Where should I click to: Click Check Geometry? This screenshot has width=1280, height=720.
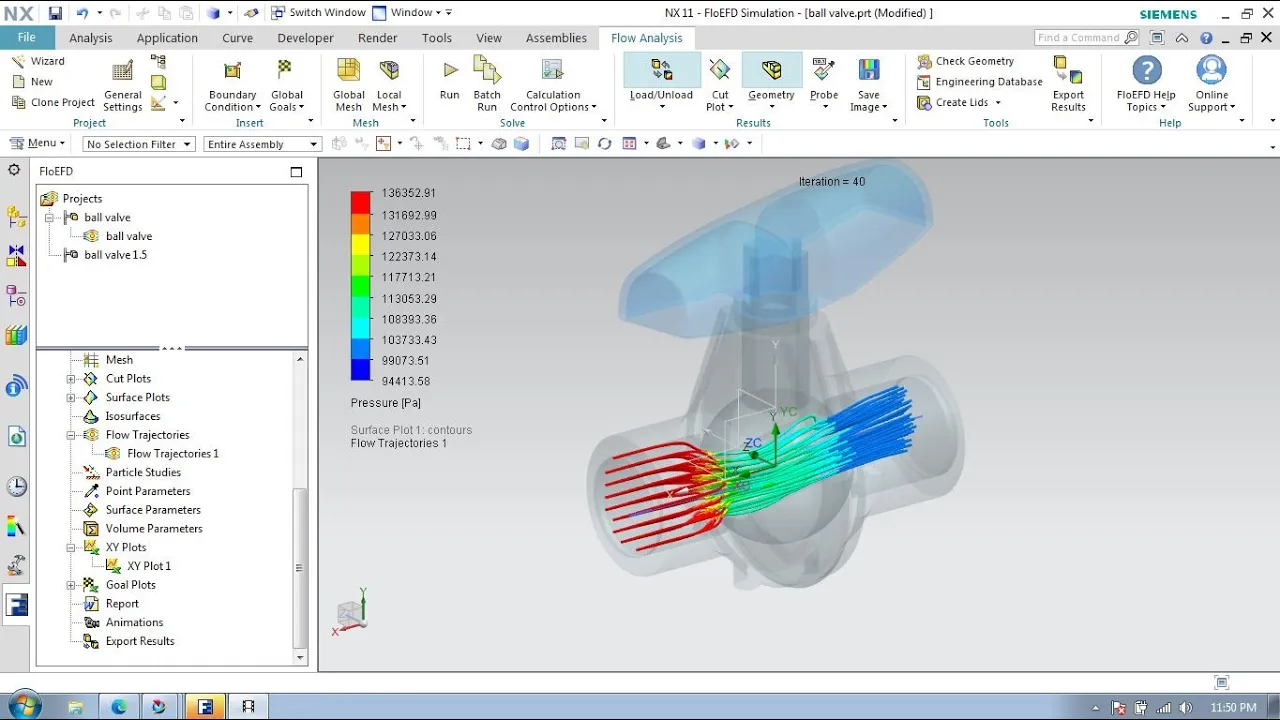tap(965, 61)
